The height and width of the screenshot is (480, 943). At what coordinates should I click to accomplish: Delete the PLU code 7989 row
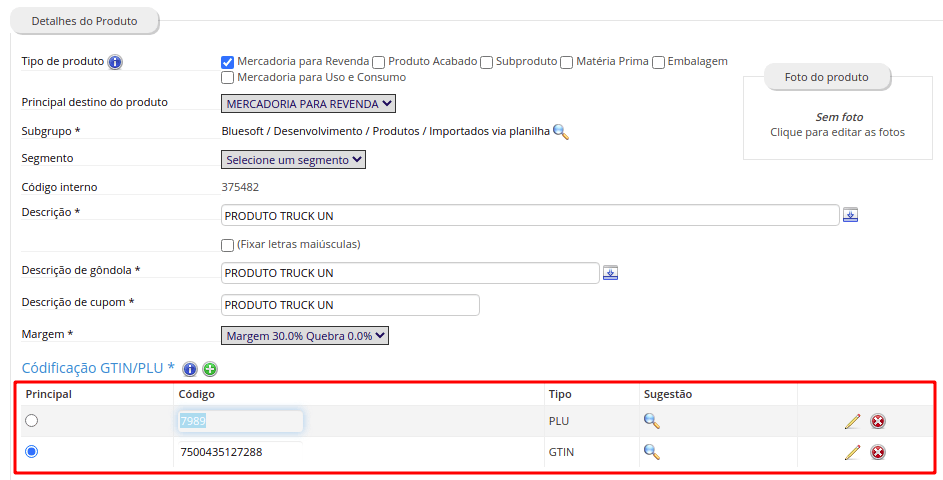[878, 421]
